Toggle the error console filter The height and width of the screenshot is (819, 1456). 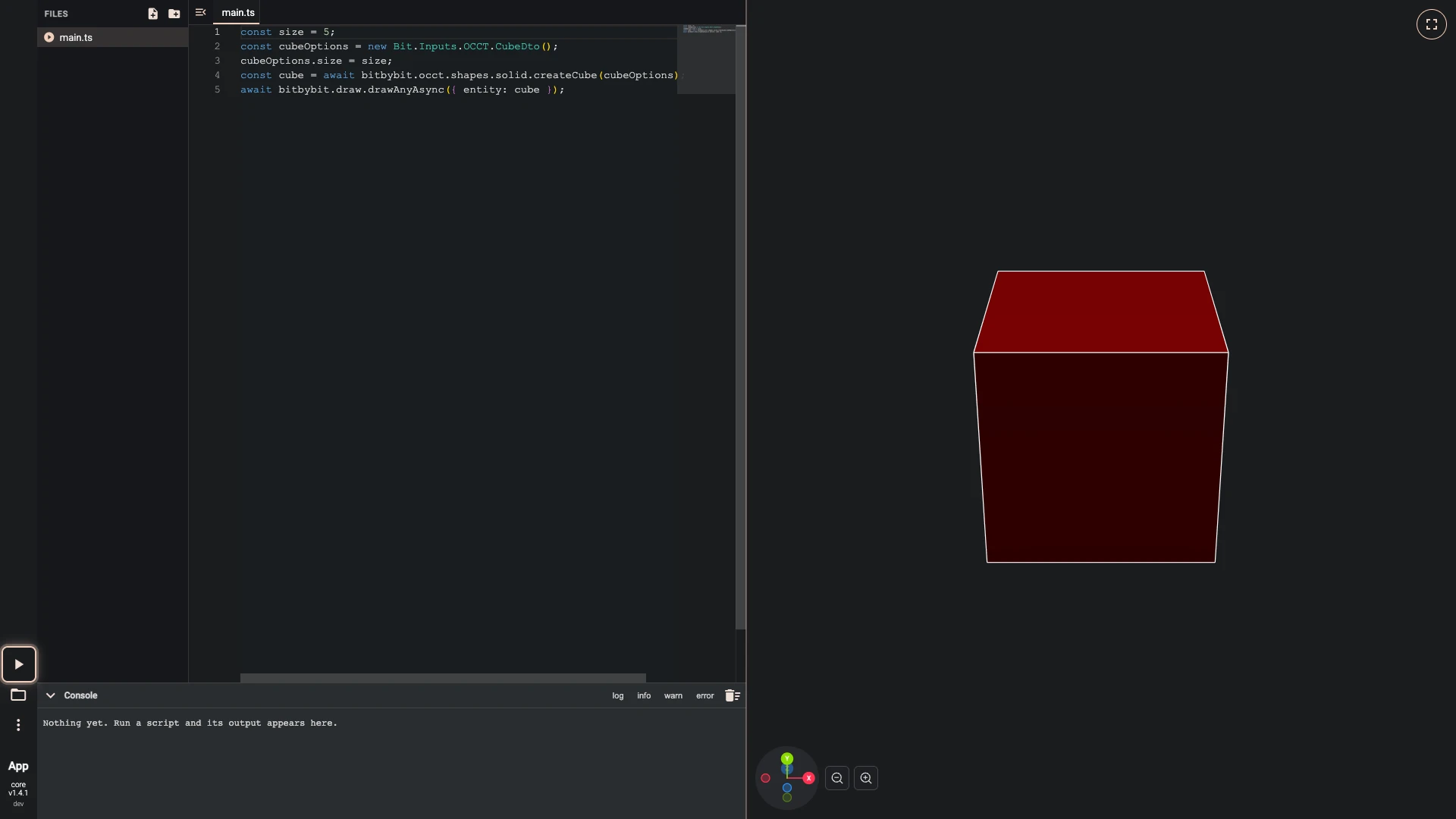[705, 695]
